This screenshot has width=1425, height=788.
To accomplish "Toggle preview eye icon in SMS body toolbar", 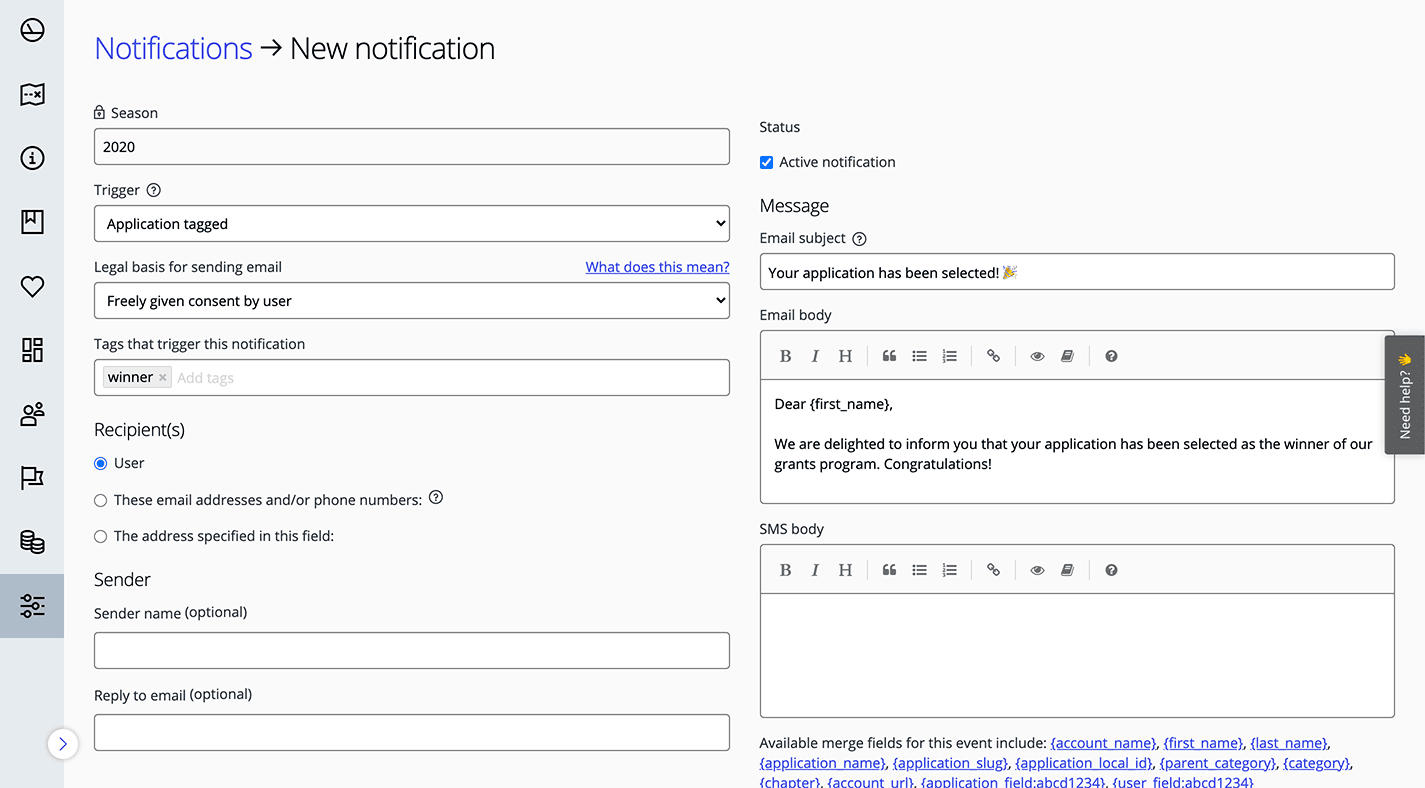I will (1037, 570).
